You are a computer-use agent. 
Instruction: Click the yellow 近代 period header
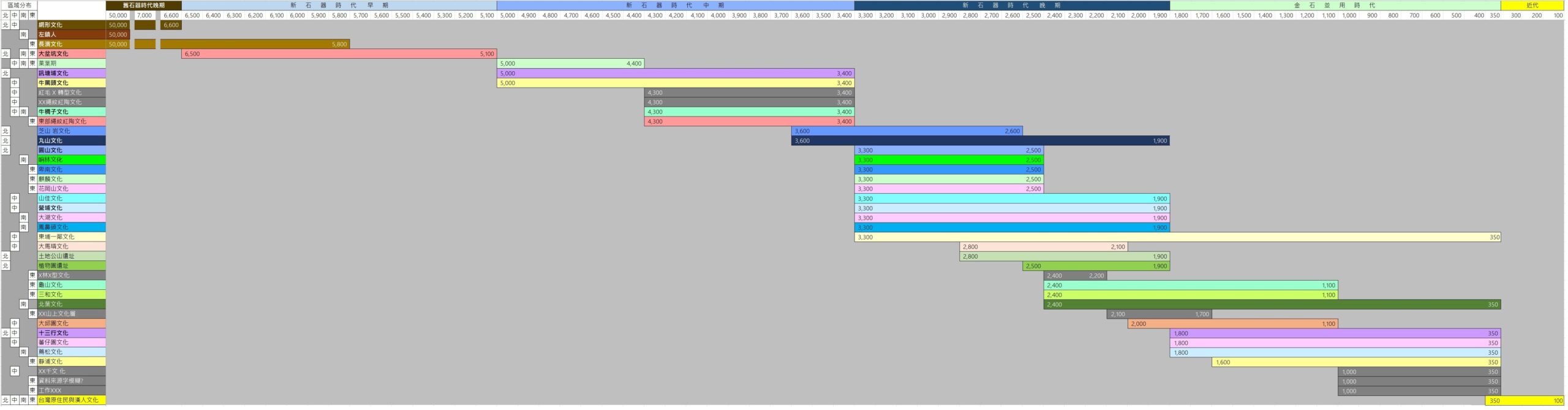1531,6
